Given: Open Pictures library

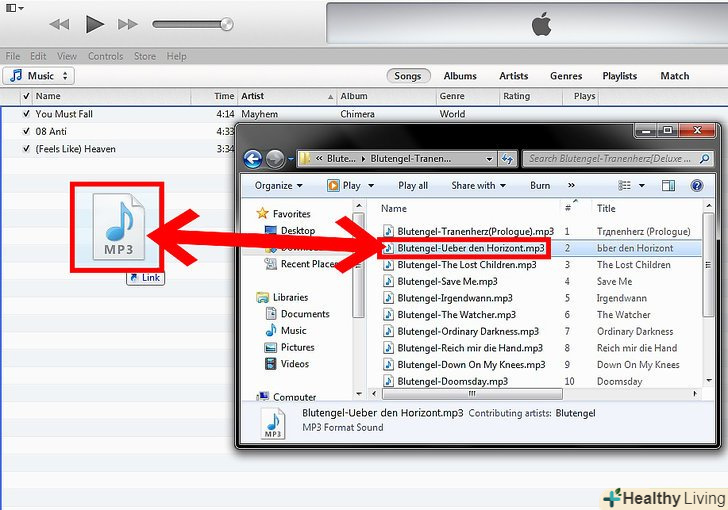Looking at the screenshot, I should click(x=290, y=347).
